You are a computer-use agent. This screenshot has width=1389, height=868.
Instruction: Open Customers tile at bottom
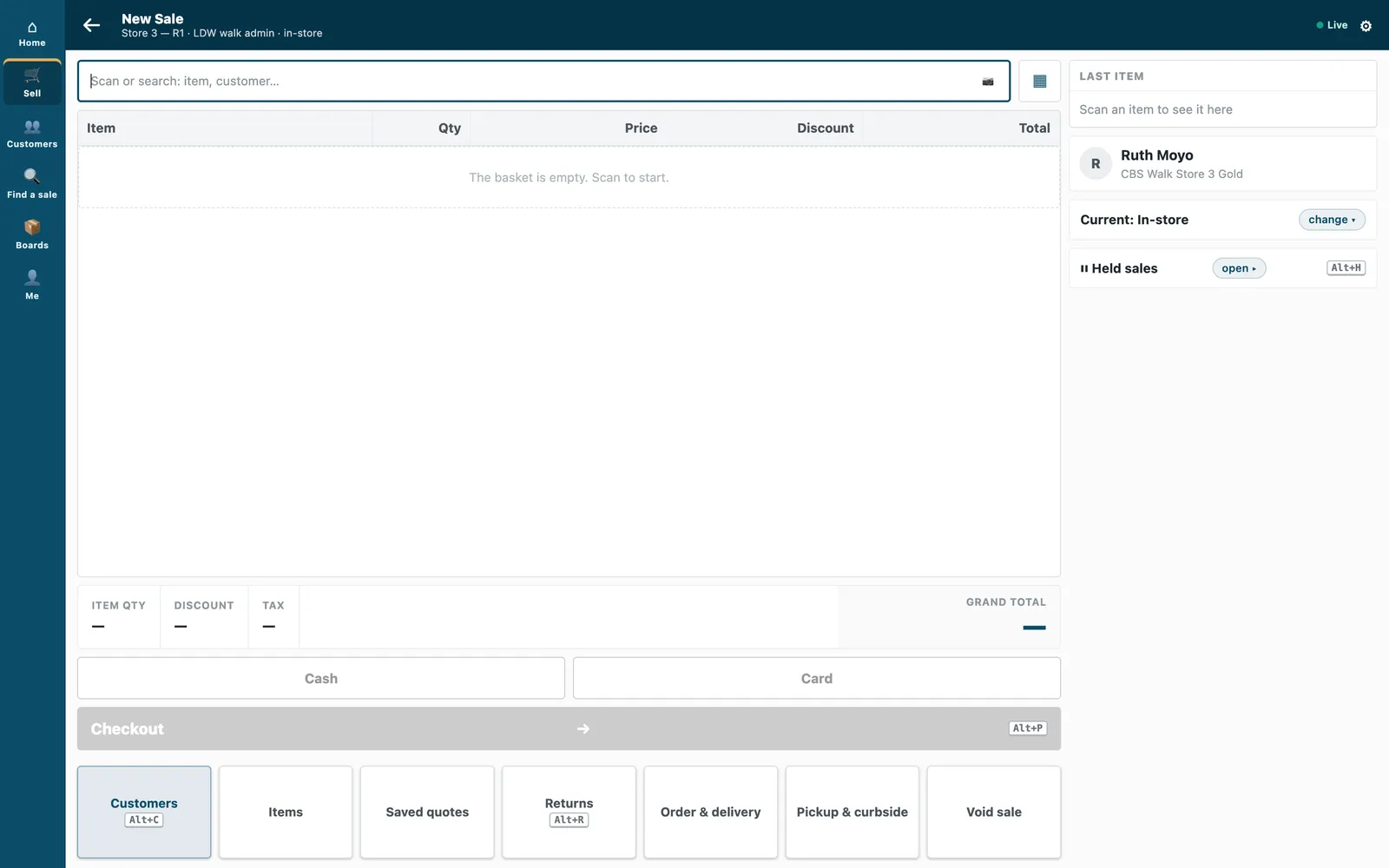click(x=144, y=812)
